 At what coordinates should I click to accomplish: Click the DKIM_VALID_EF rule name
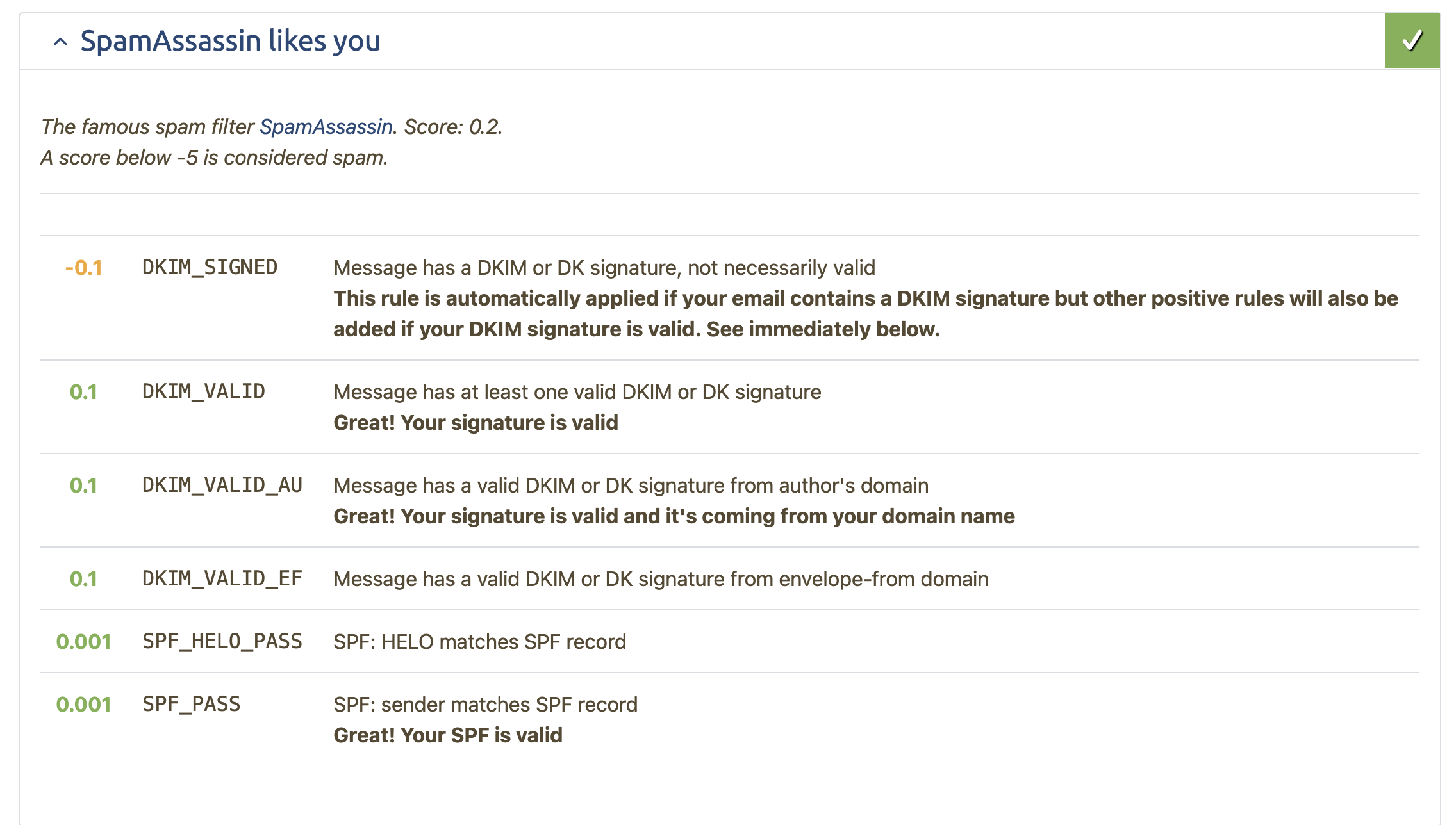(x=222, y=578)
